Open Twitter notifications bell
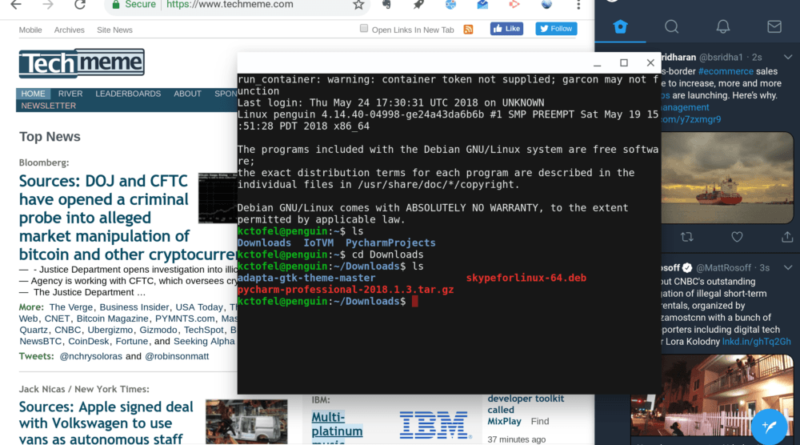The height and width of the screenshot is (445, 800). [723, 27]
